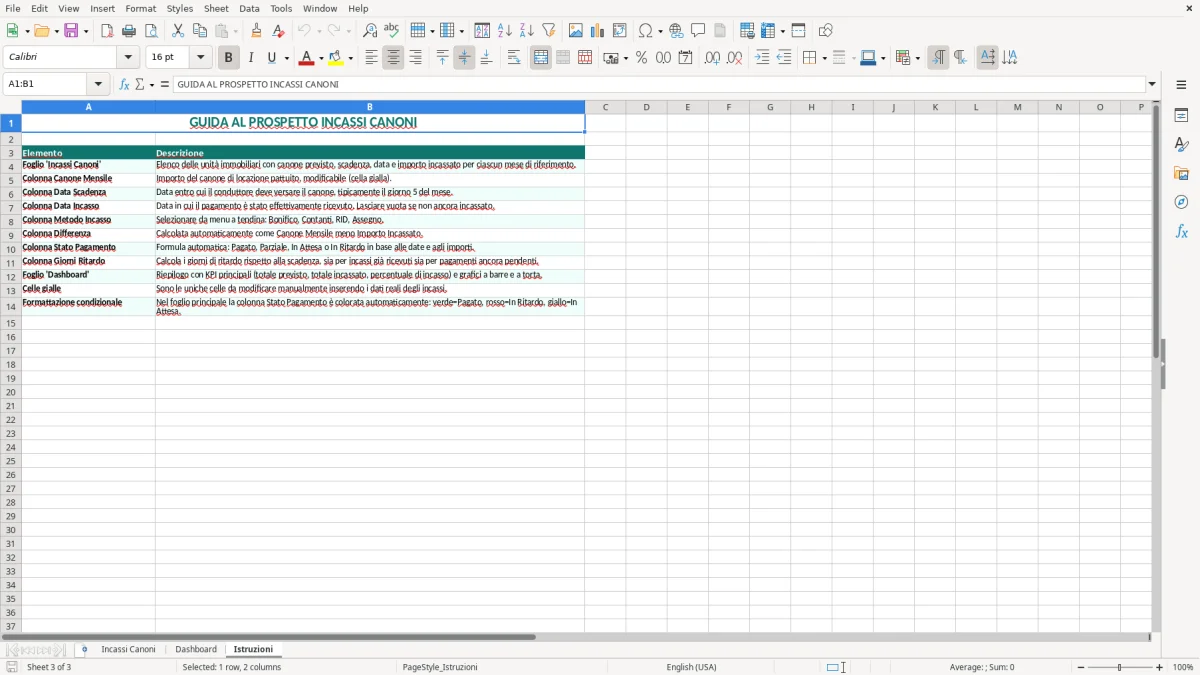The height and width of the screenshot is (675, 1200).
Task: Toggle Center Horizontally alignment
Action: 393,58
